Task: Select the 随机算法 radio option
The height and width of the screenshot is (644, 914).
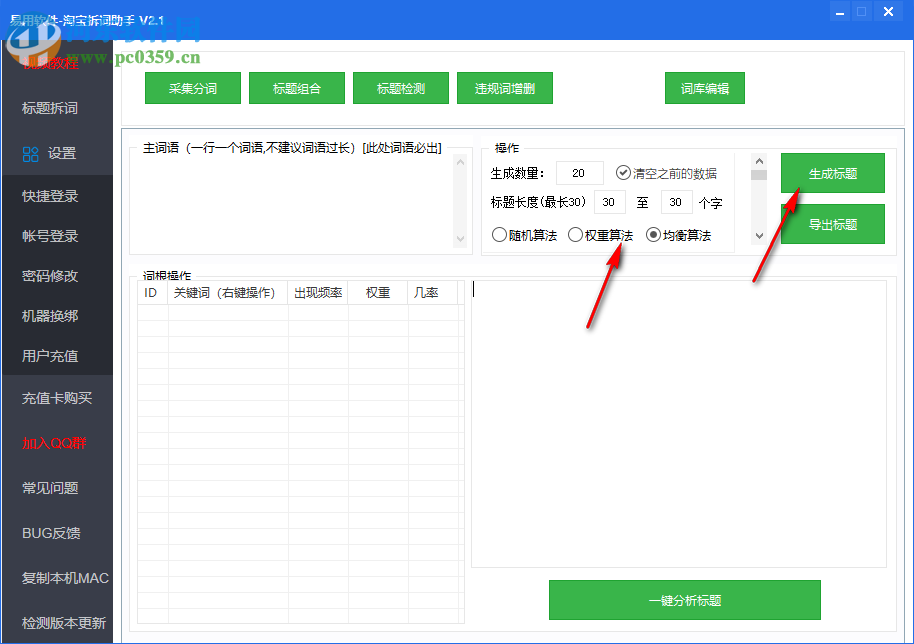Action: (499, 236)
